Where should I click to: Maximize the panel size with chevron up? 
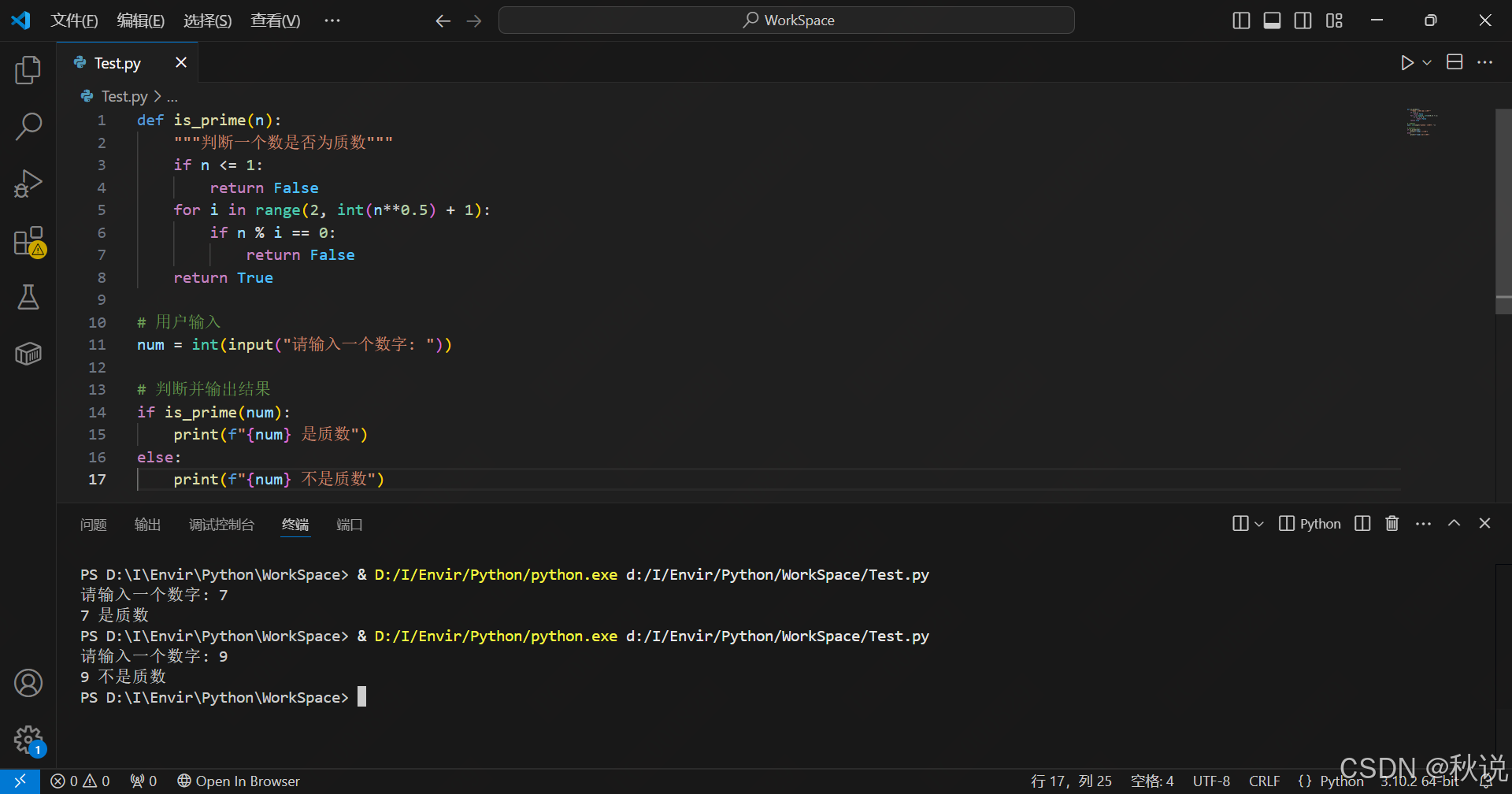tap(1455, 523)
